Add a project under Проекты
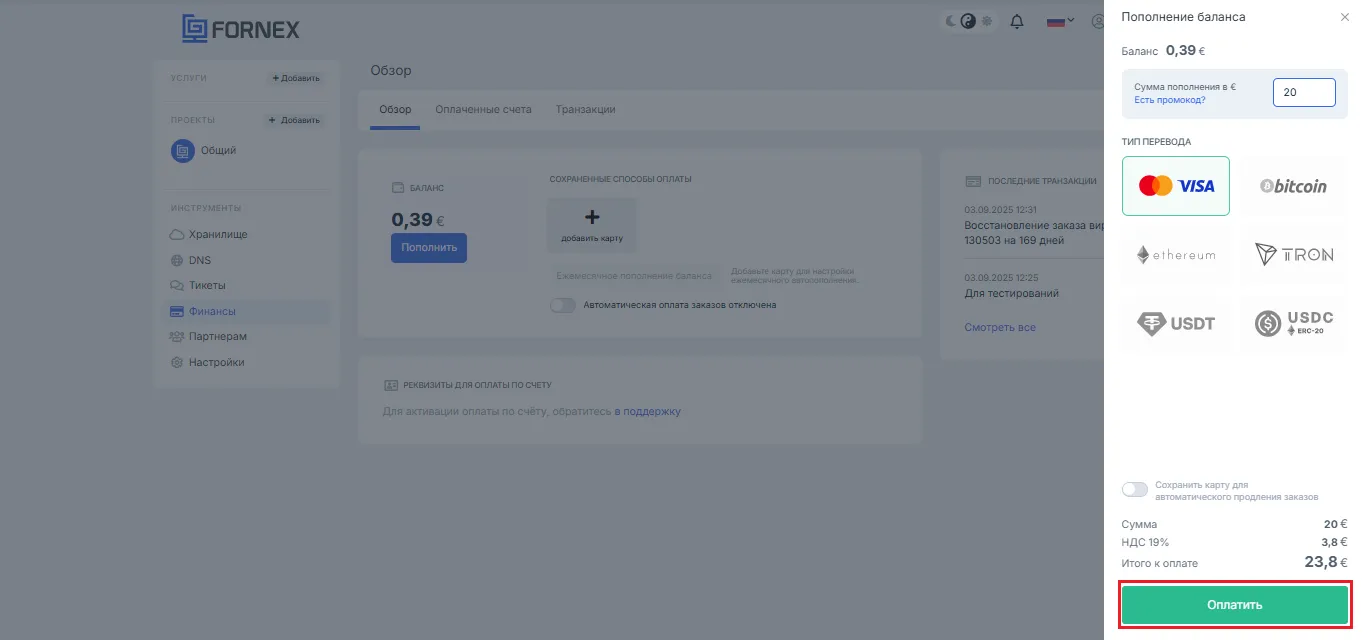The height and width of the screenshot is (640, 1366). coord(296,120)
